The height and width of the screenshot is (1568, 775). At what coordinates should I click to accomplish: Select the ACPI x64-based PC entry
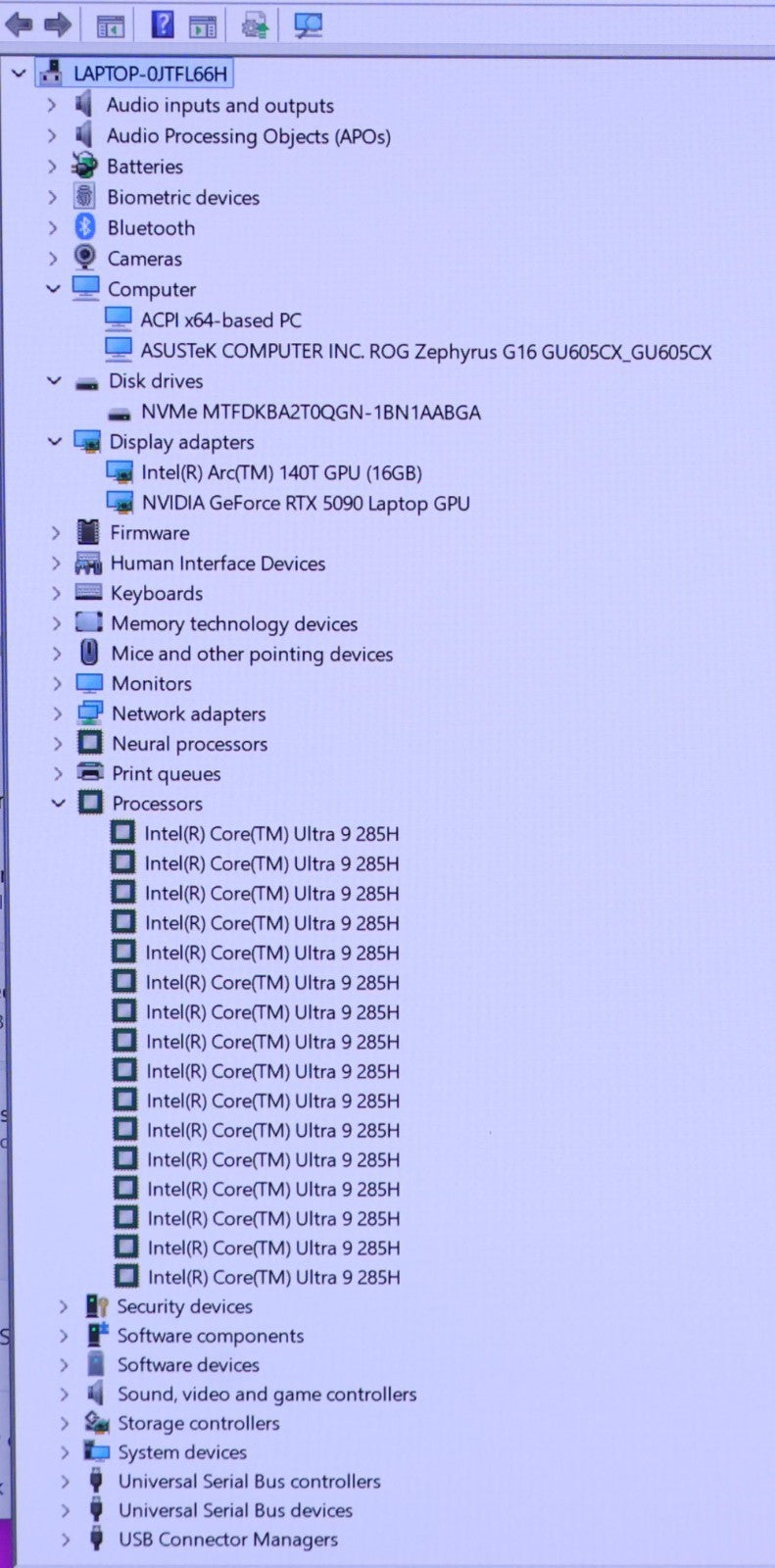[x=220, y=320]
